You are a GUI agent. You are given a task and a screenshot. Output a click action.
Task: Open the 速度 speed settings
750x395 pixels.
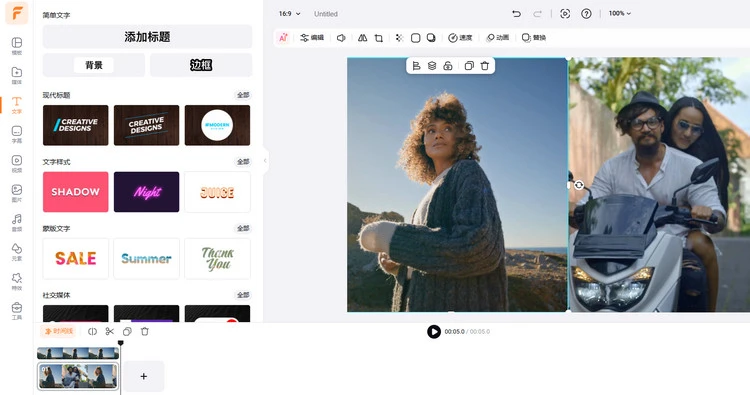tap(460, 37)
